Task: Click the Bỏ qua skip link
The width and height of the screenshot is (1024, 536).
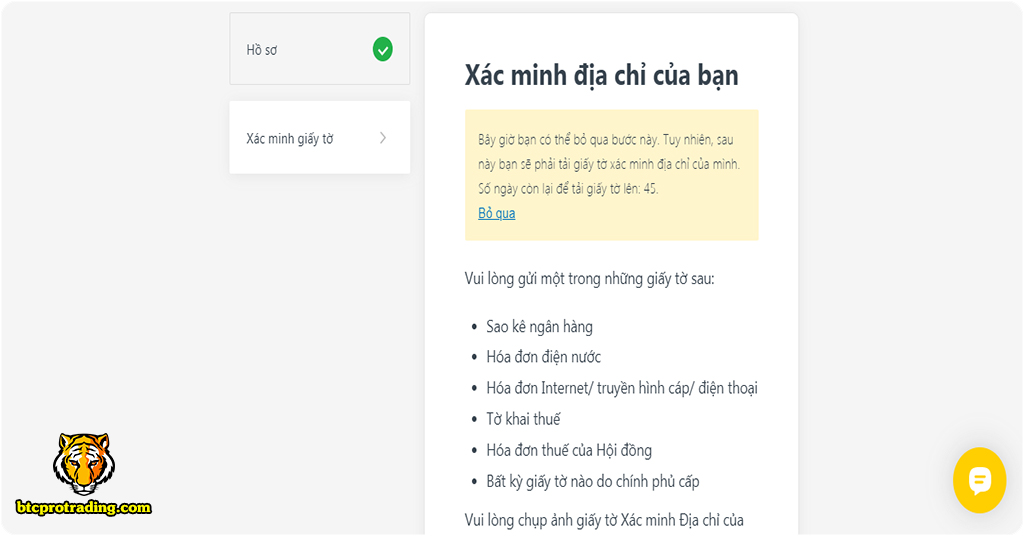Action: click(x=496, y=213)
